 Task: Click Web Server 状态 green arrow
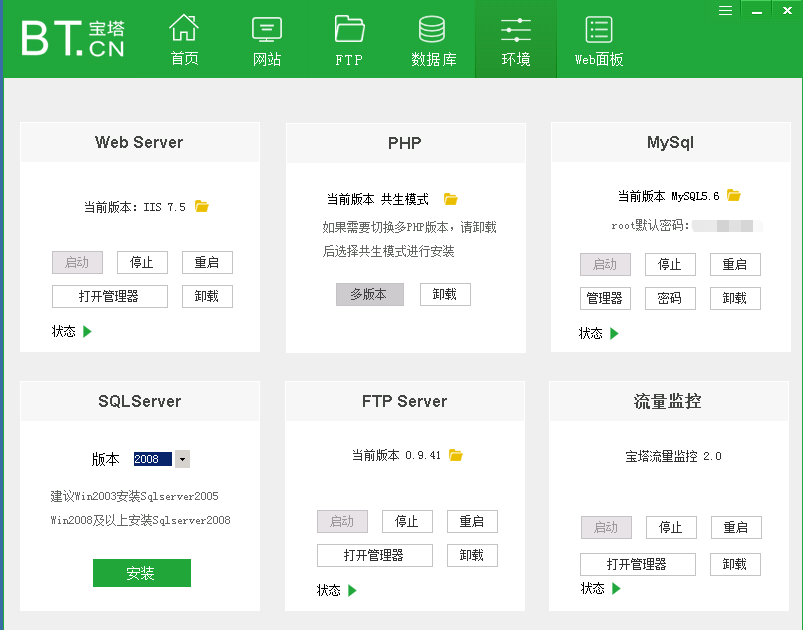click(87, 331)
